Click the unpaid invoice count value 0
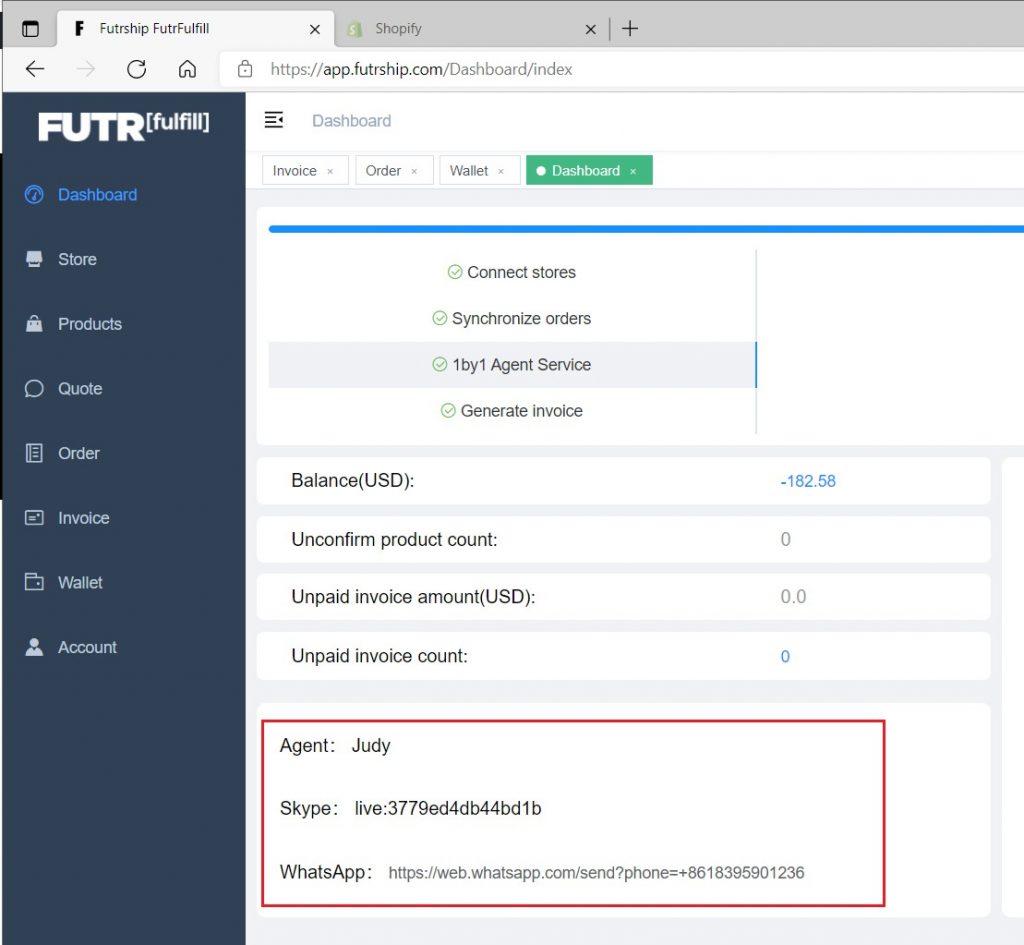1024x945 pixels. [785, 656]
